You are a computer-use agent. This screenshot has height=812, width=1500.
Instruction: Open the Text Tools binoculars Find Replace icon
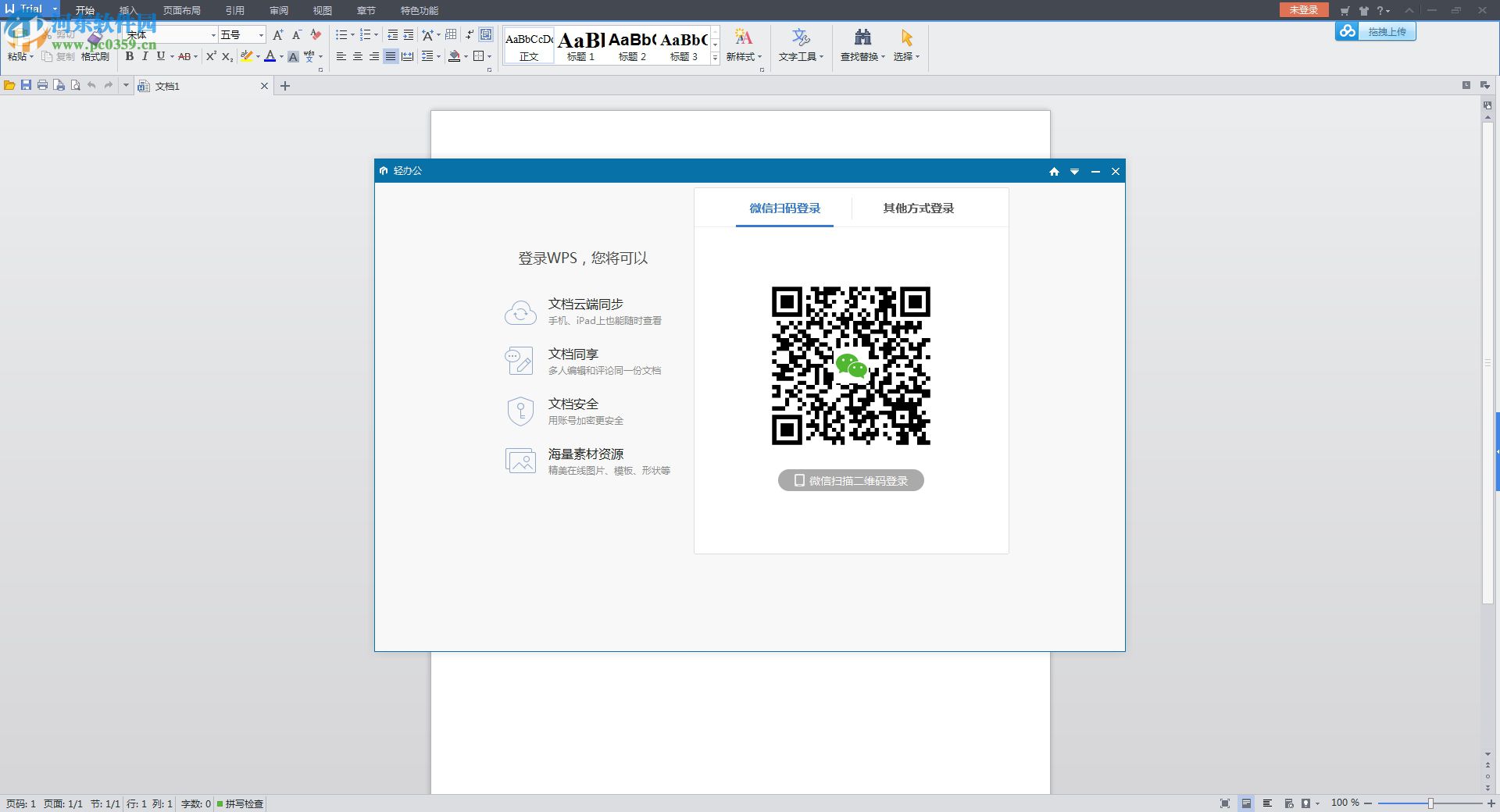click(x=862, y=37)
